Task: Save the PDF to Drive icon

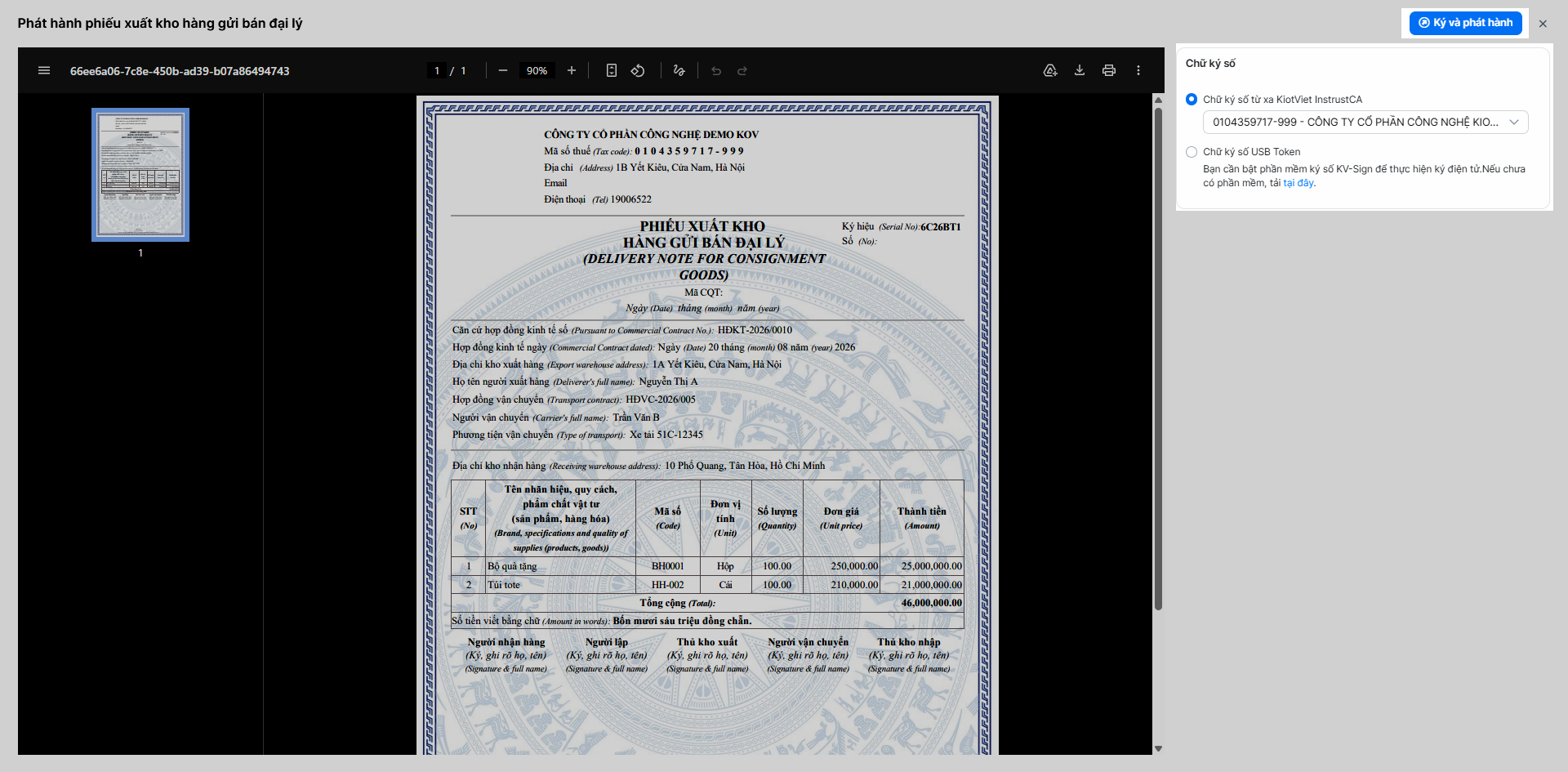Action: pos(1050,71)
